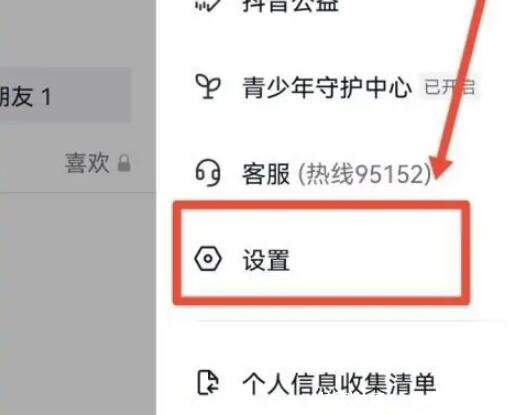Tap the hotline text 热线95152
The height and width of the screenshot is (415, 522).
click(364, 174)
